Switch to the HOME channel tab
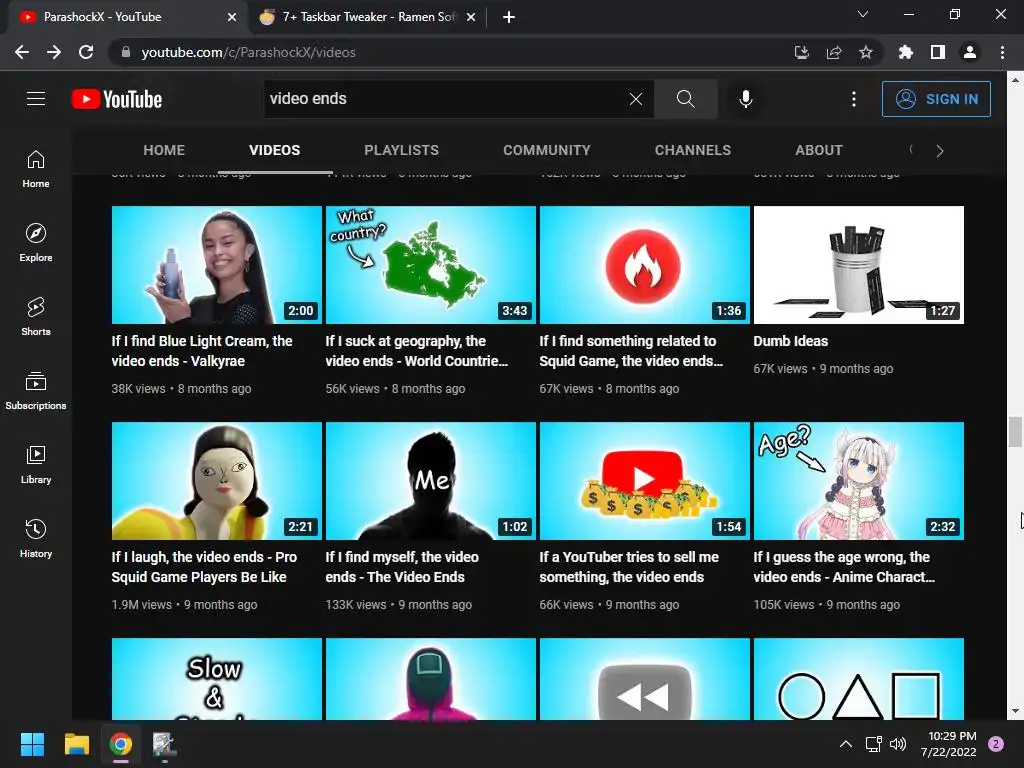Screen dimensions: 1024x768 [x=164, y=150]
